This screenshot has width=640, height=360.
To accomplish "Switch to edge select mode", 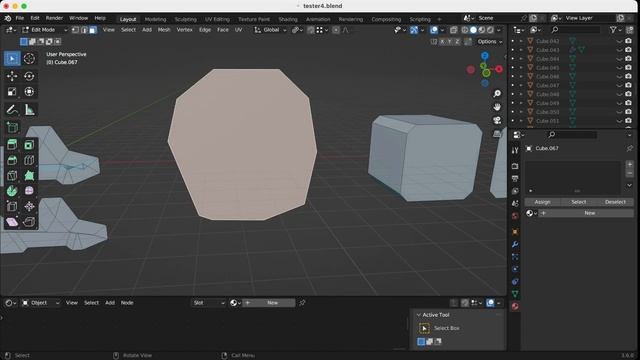I will (84, 30).
